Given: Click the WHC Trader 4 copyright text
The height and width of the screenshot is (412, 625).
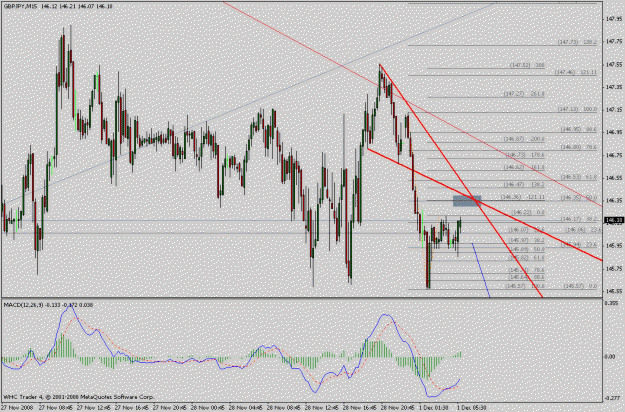Looking at the screenshot, I should pos(79,397).
